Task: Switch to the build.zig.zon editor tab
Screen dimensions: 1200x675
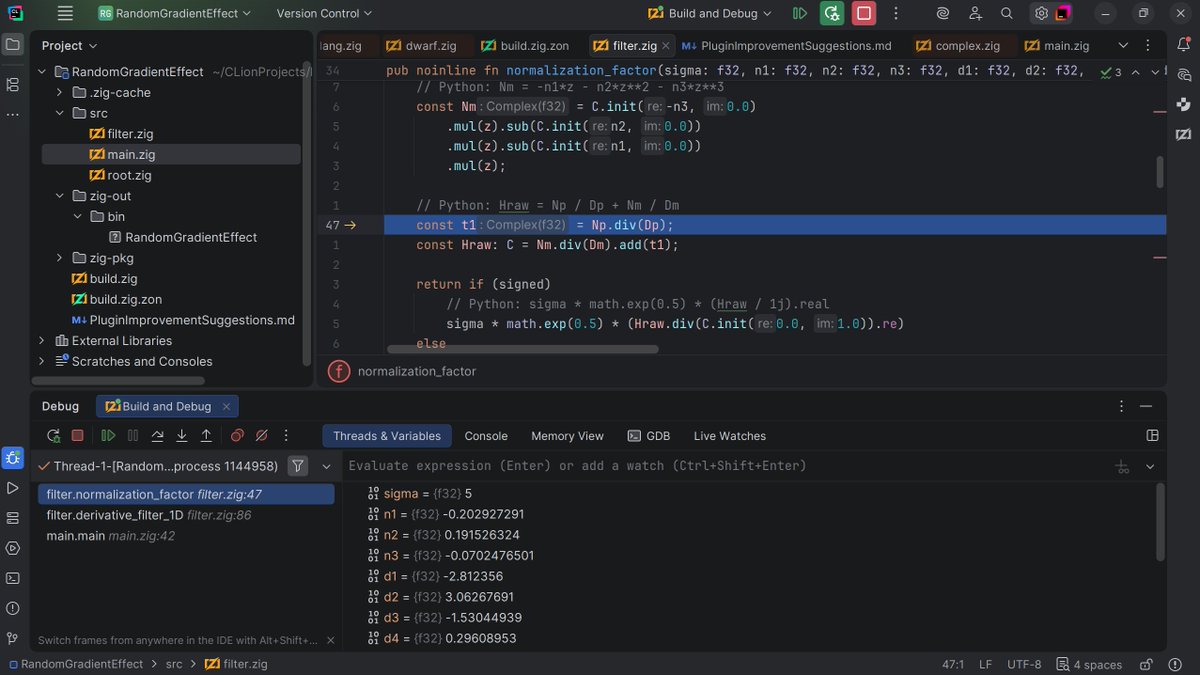Action: [x=527, y=46]
